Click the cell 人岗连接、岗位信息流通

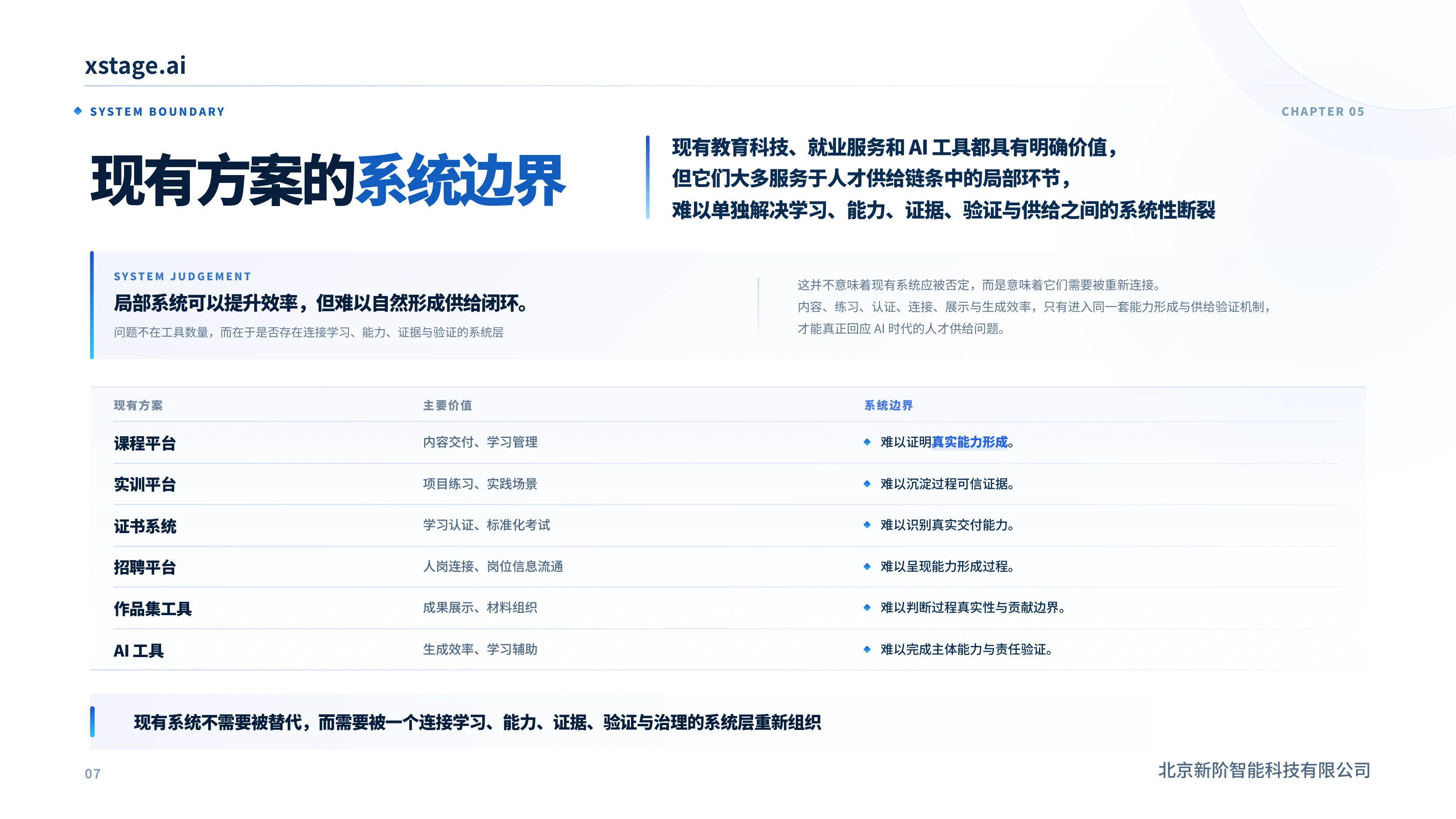point(493,566)
